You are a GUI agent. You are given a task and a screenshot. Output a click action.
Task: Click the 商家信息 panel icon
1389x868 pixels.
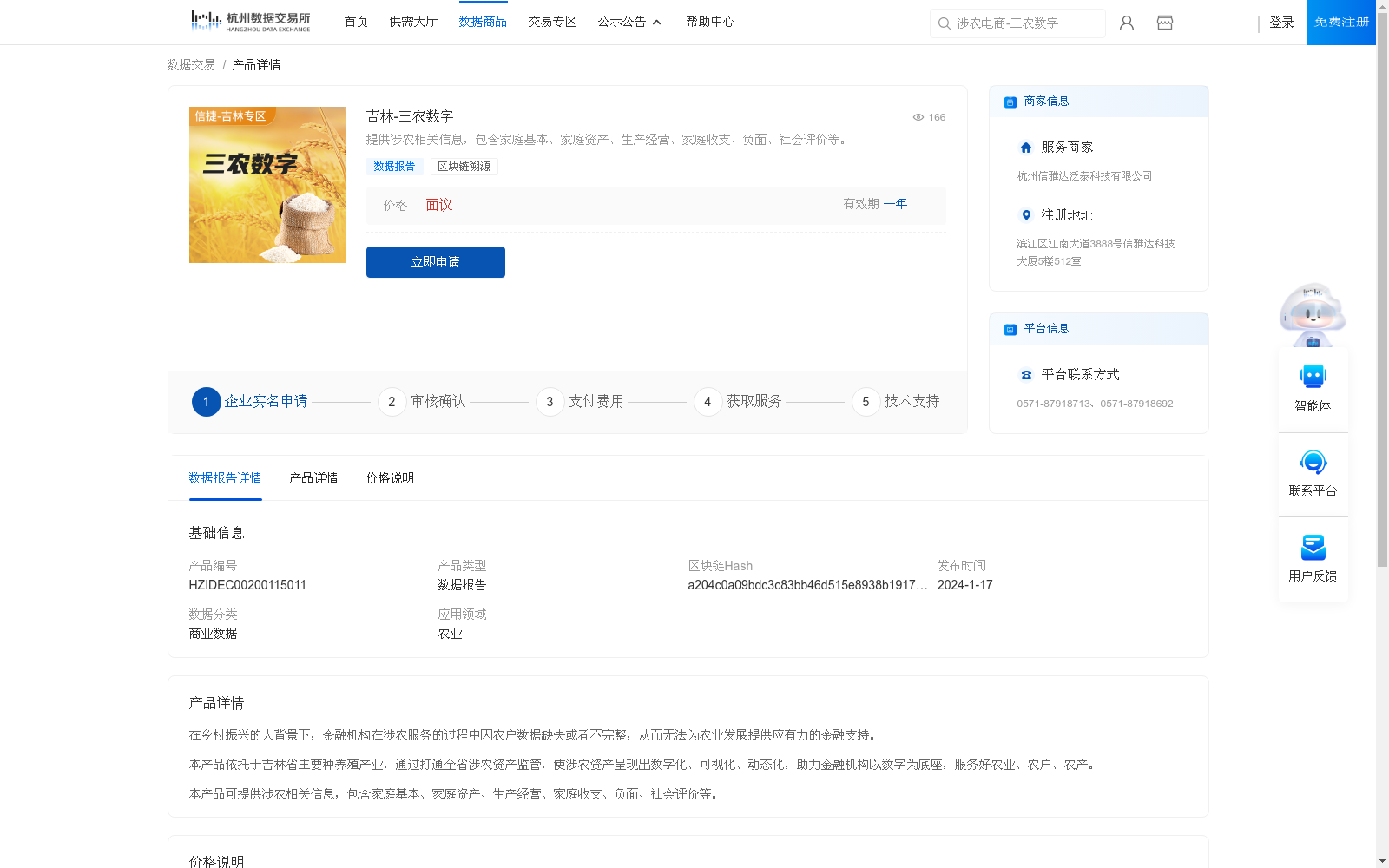pyautogui.click(x=1010, y=102)
